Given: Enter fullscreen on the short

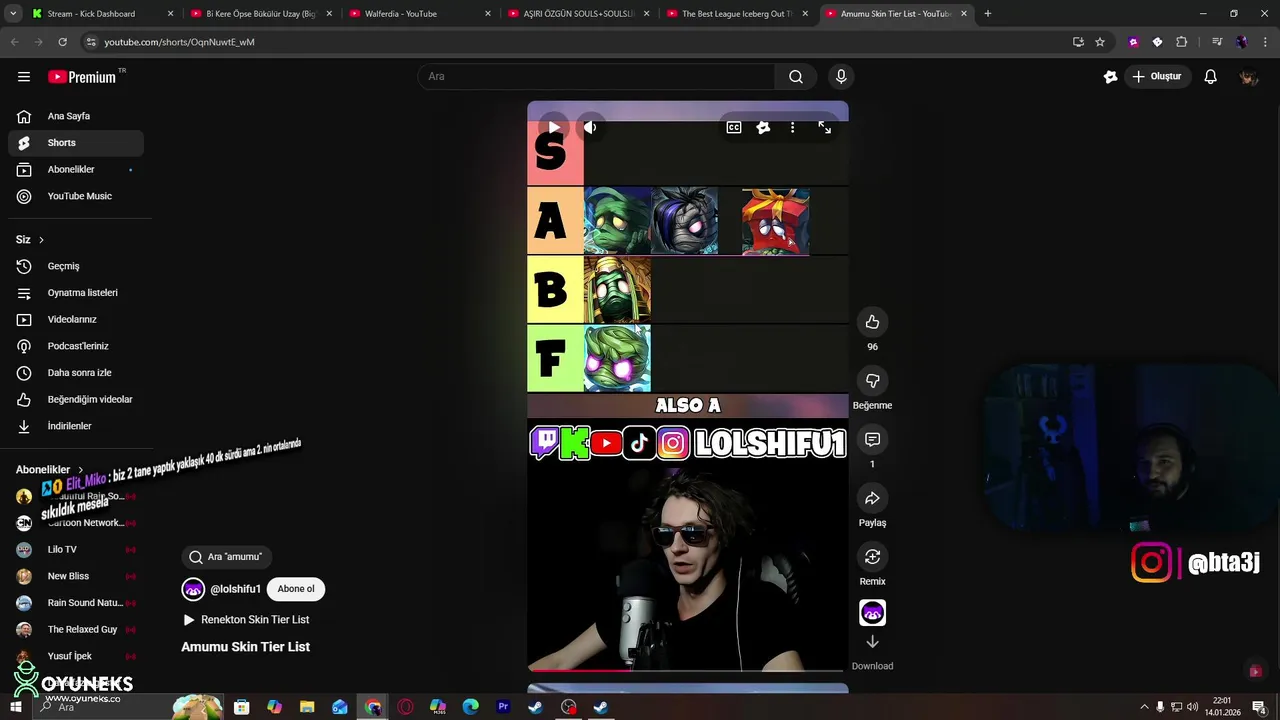Looking at the screenshot, I should [x=824, y=127].
